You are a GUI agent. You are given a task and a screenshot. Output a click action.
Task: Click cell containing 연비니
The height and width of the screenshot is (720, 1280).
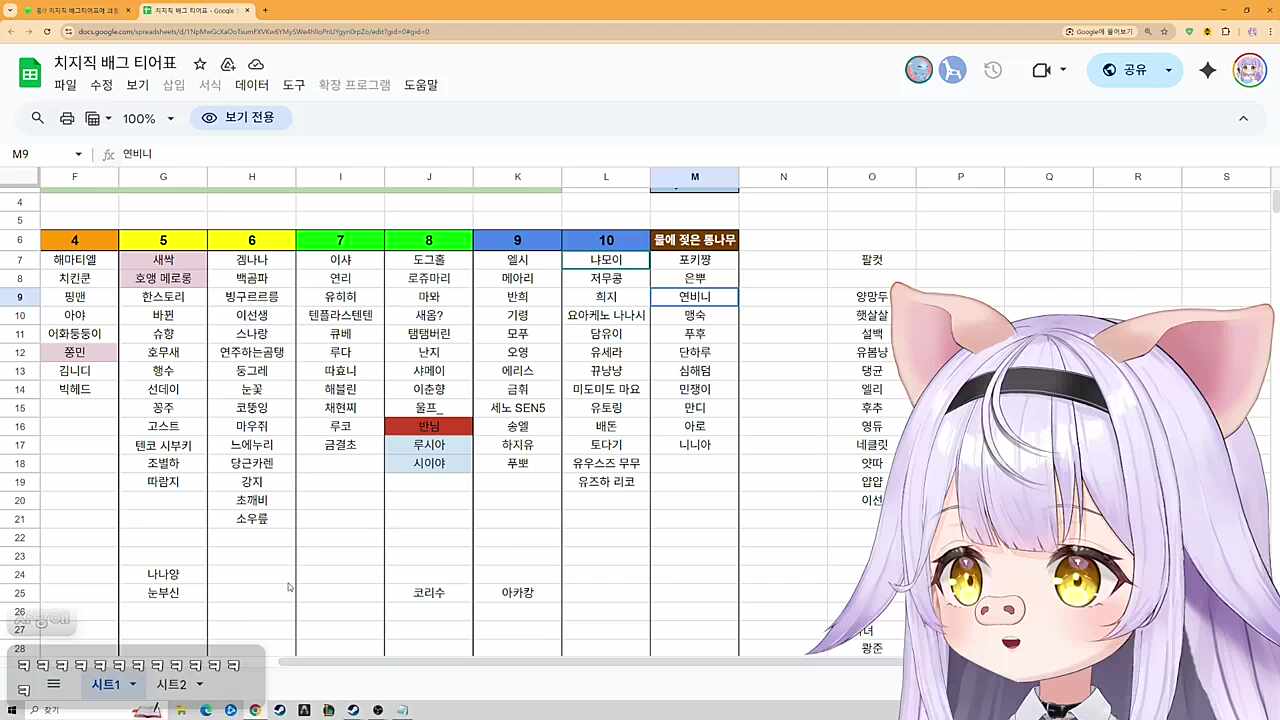coord(694,296)
